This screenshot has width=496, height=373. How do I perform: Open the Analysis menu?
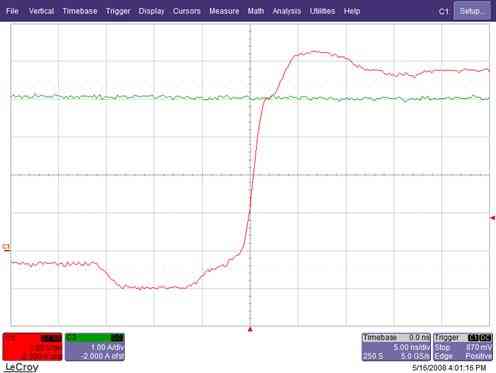pos(287,11)
